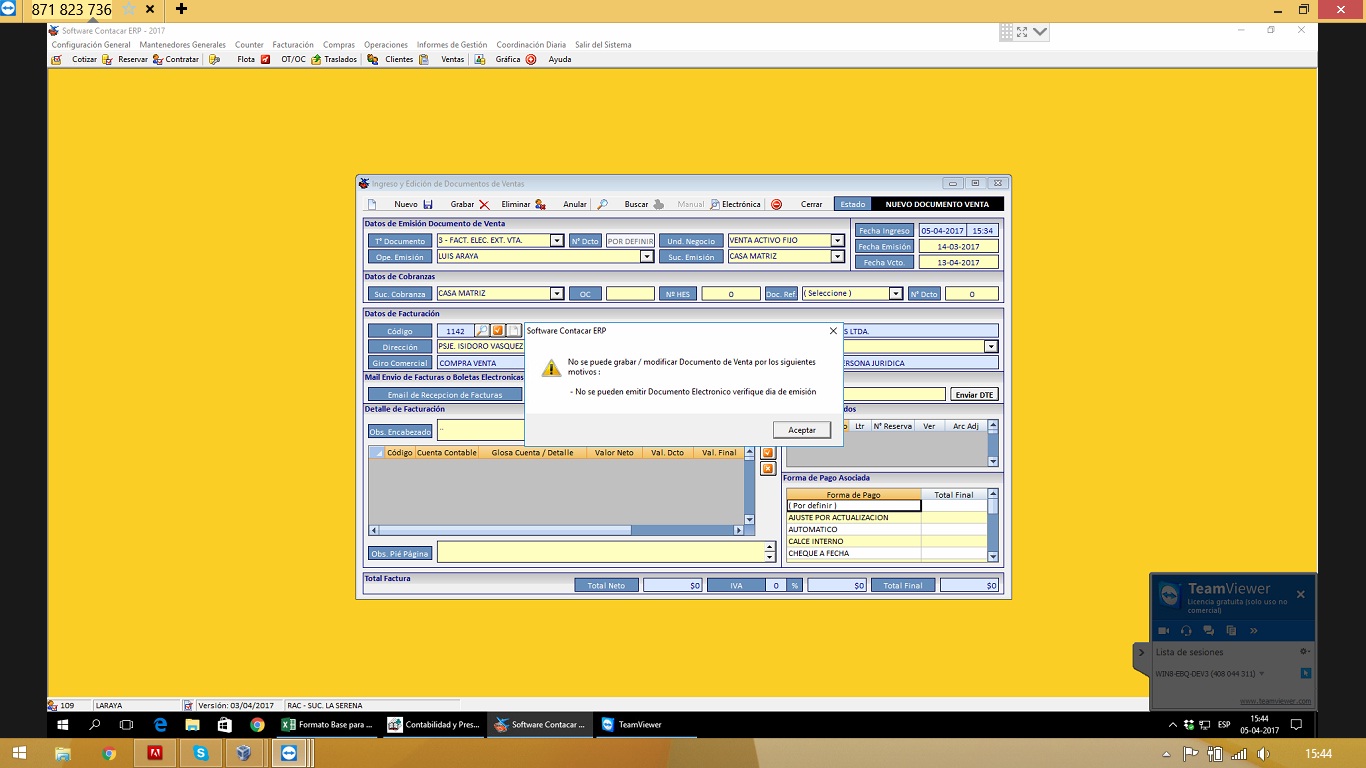
Task: Click the Electrónica document icon
Action: (x=714, y=204)
